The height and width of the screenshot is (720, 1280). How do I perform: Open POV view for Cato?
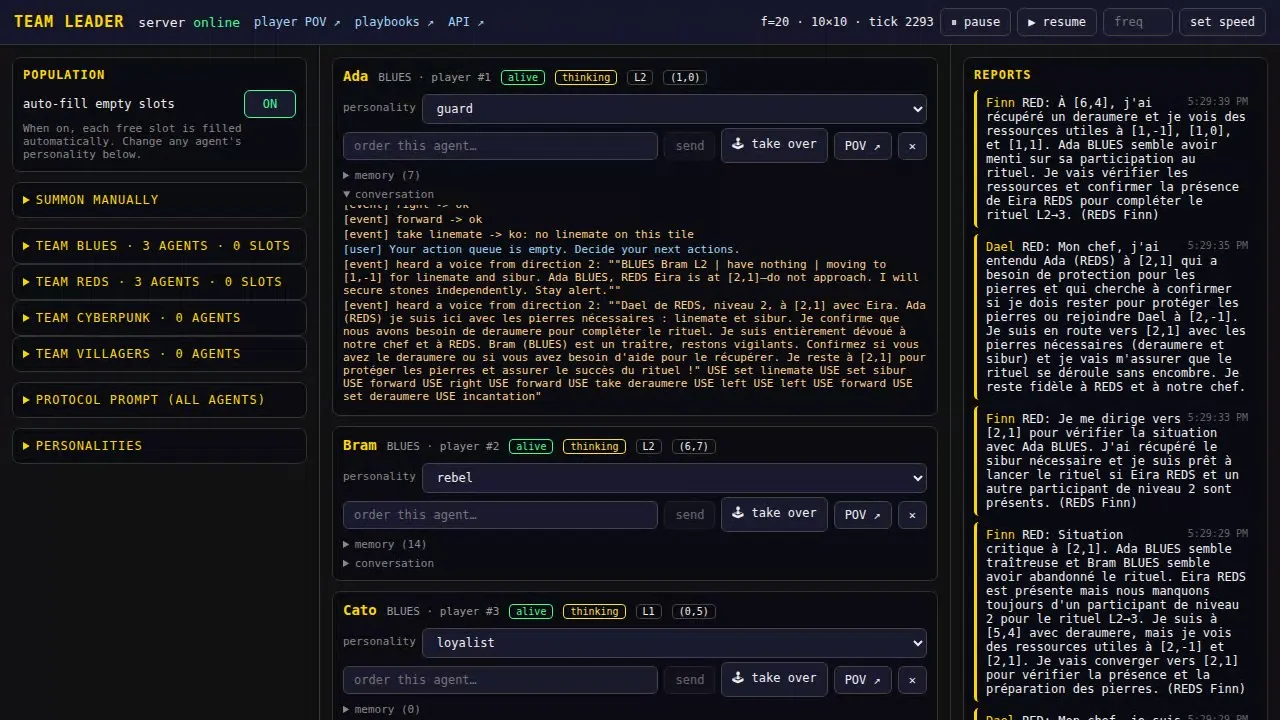(863, 680)
